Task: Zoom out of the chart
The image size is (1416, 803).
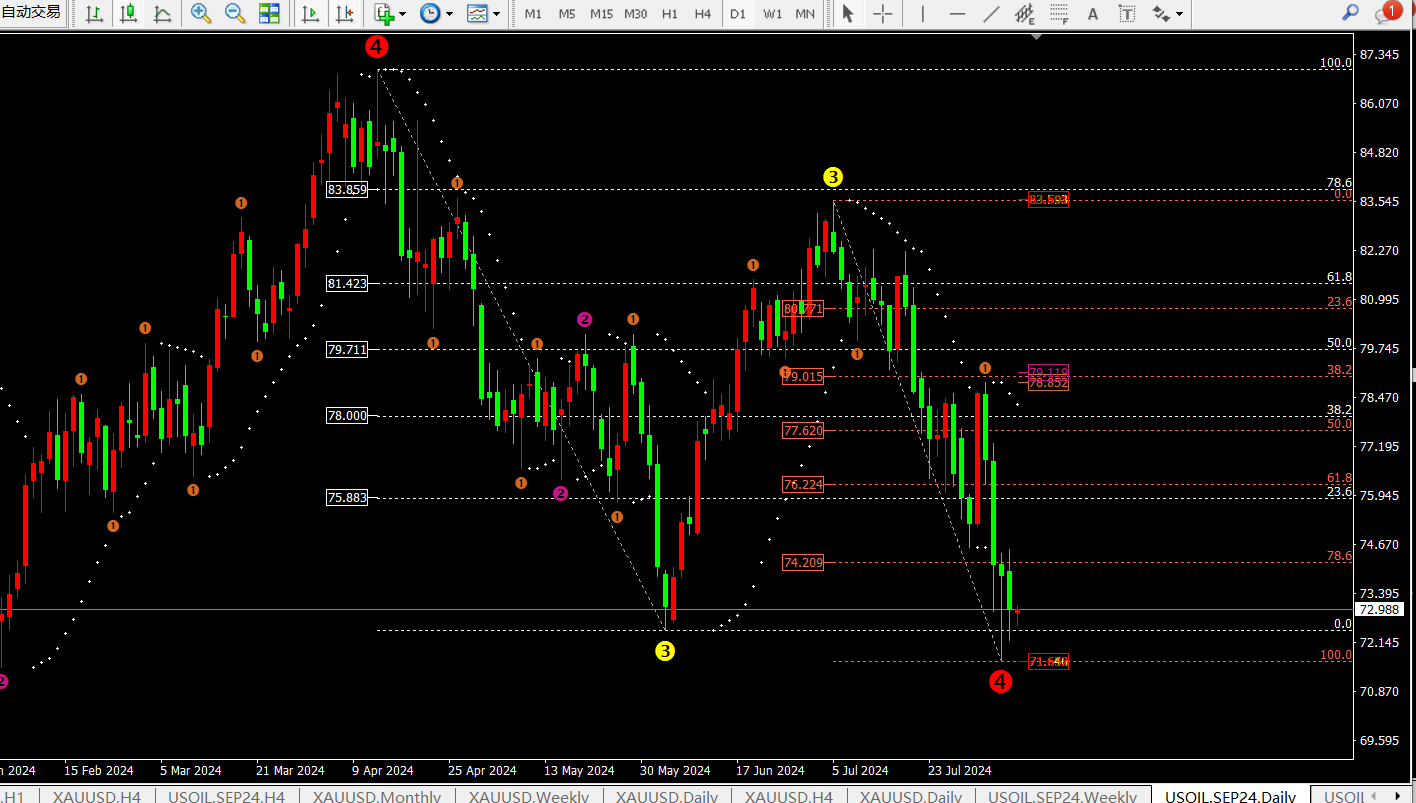Action: 235,14
